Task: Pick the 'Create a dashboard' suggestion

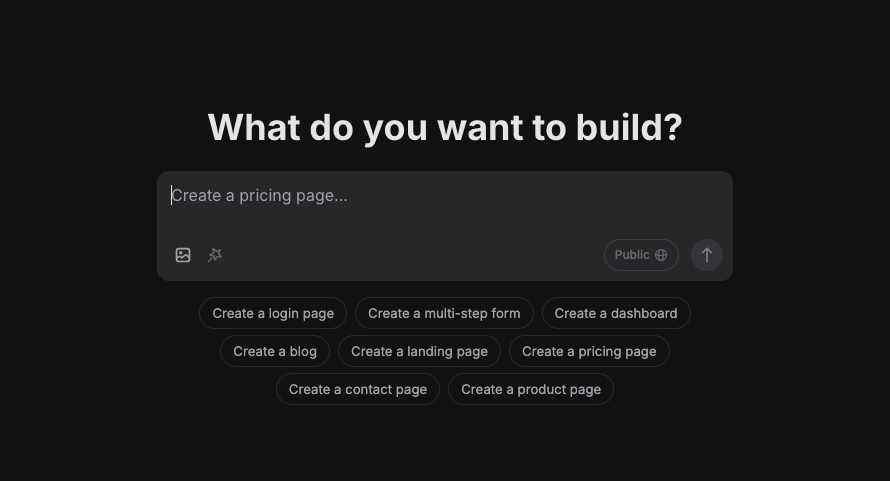Action: tap(616, 313)
